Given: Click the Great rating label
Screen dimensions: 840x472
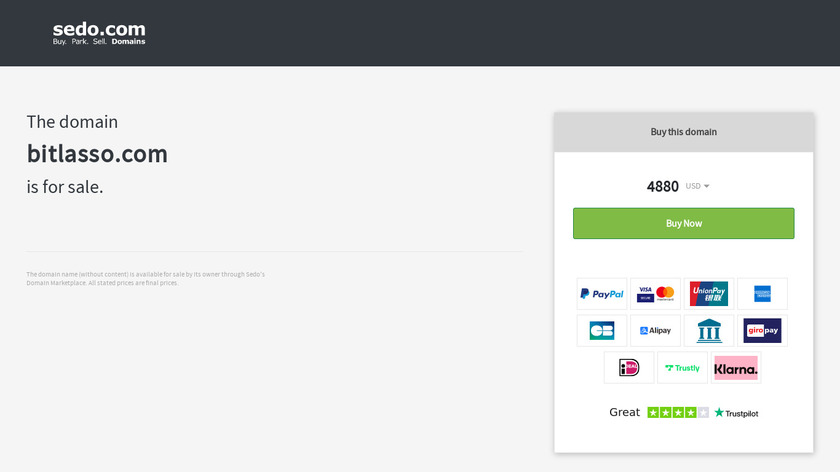Looking at the screenshot, I should click(x=624, y=412).
